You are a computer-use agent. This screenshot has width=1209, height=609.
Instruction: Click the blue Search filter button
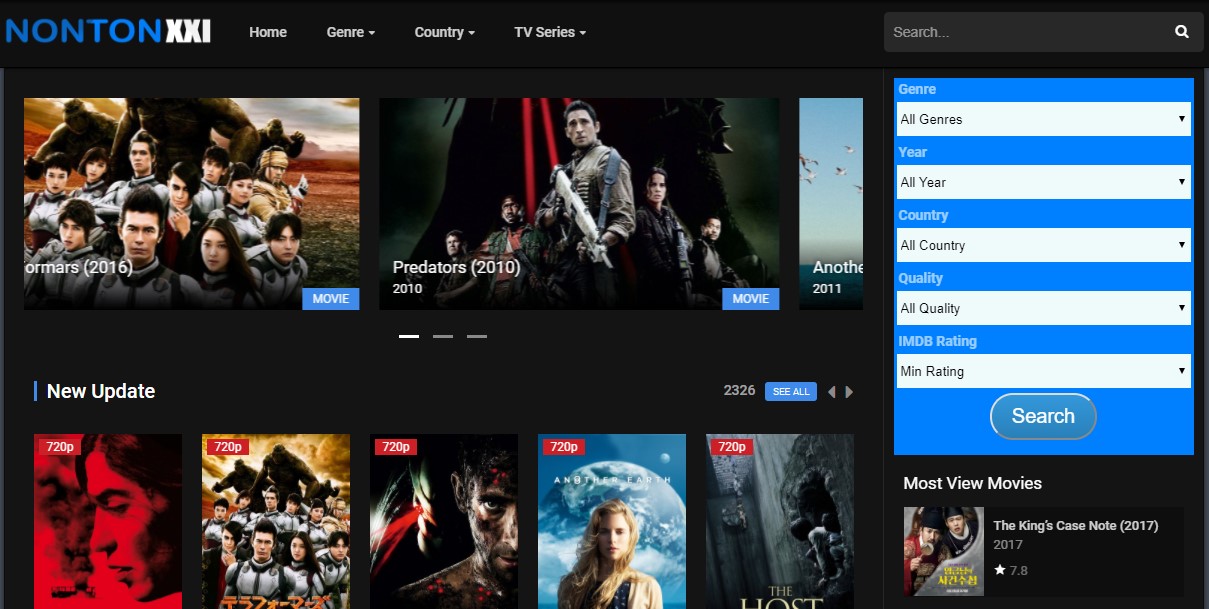(x=1043, y=416)
